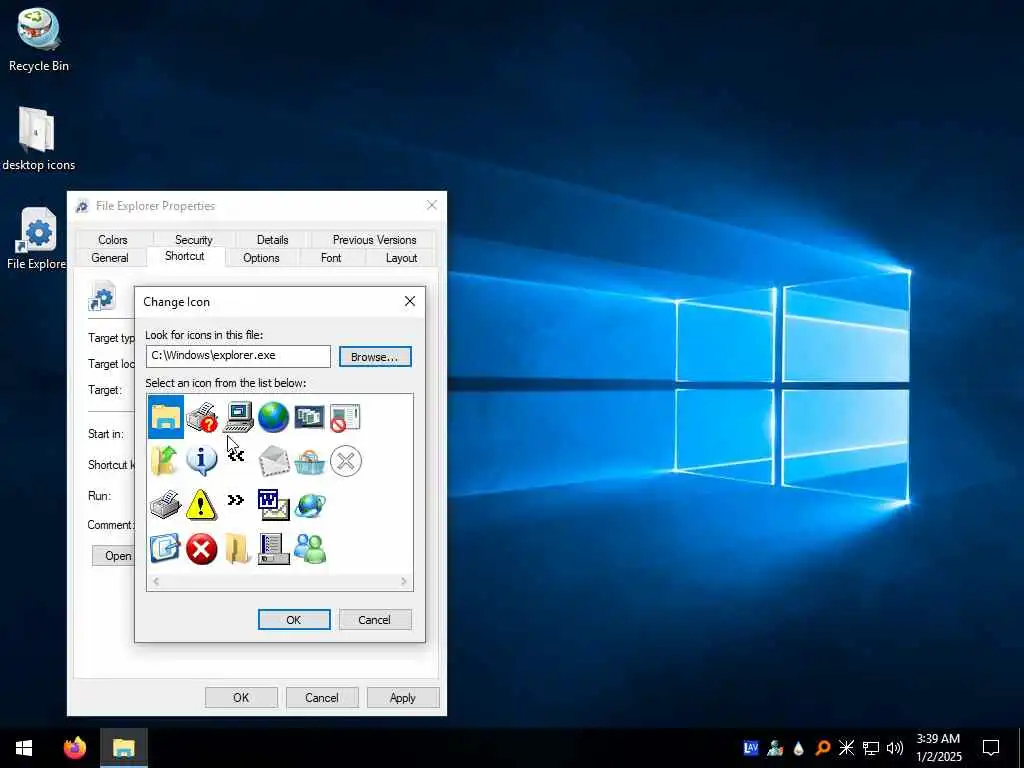This screenshot has width=1024, height=768.
Task: Open the network icon in system tray
Action: 871,748
